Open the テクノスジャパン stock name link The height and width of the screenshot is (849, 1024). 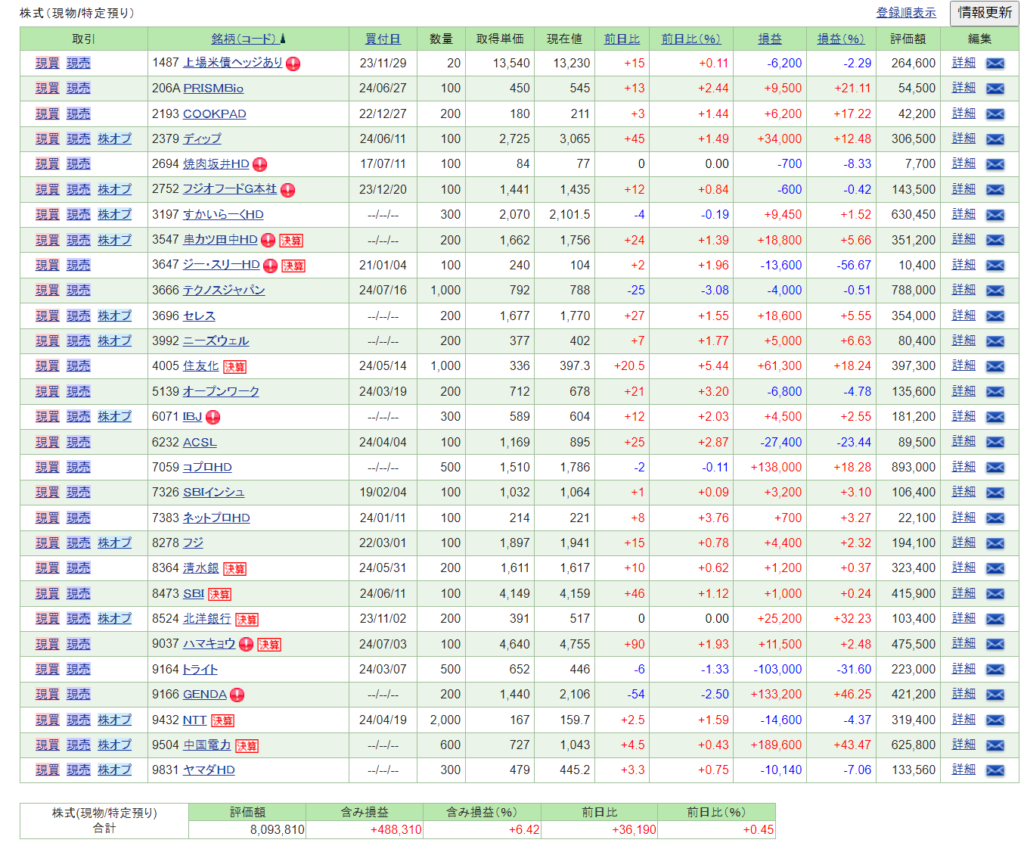coord(224,290)
